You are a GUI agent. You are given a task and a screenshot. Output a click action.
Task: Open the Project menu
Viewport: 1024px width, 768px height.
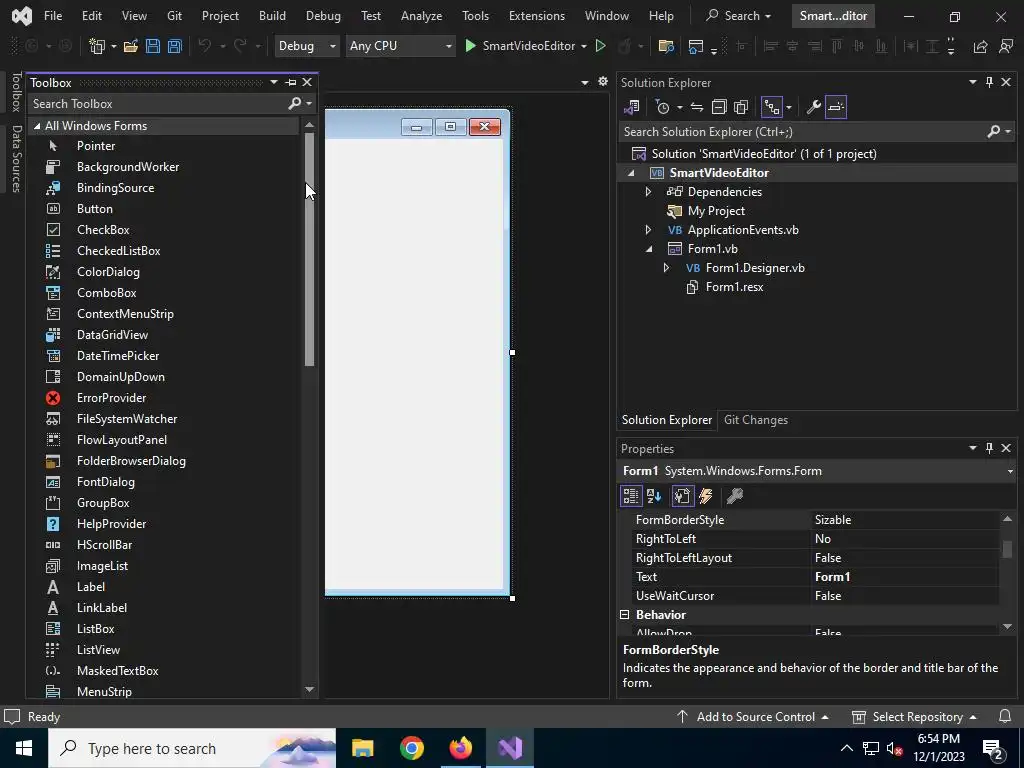click(x=220, y=16)
